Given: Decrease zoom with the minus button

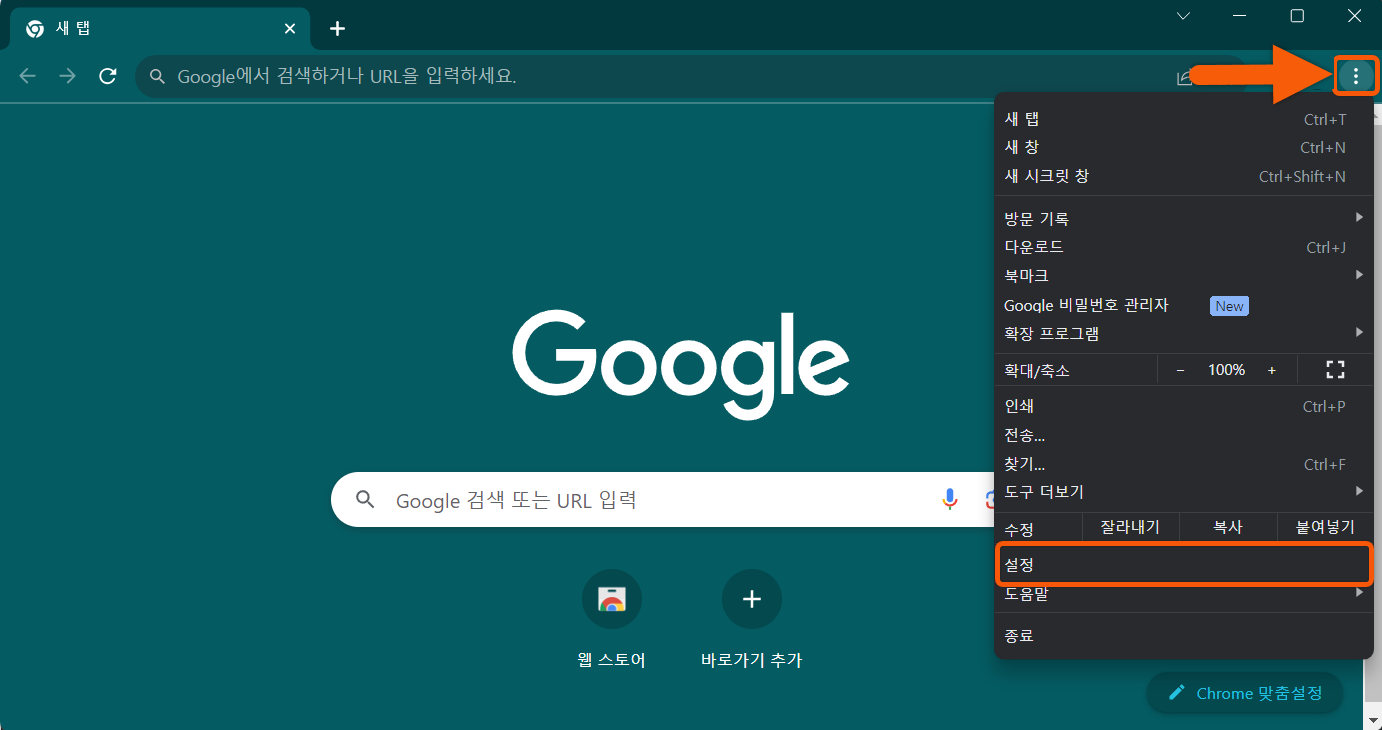Looking at the screenshot, I should click(1180, 370).
